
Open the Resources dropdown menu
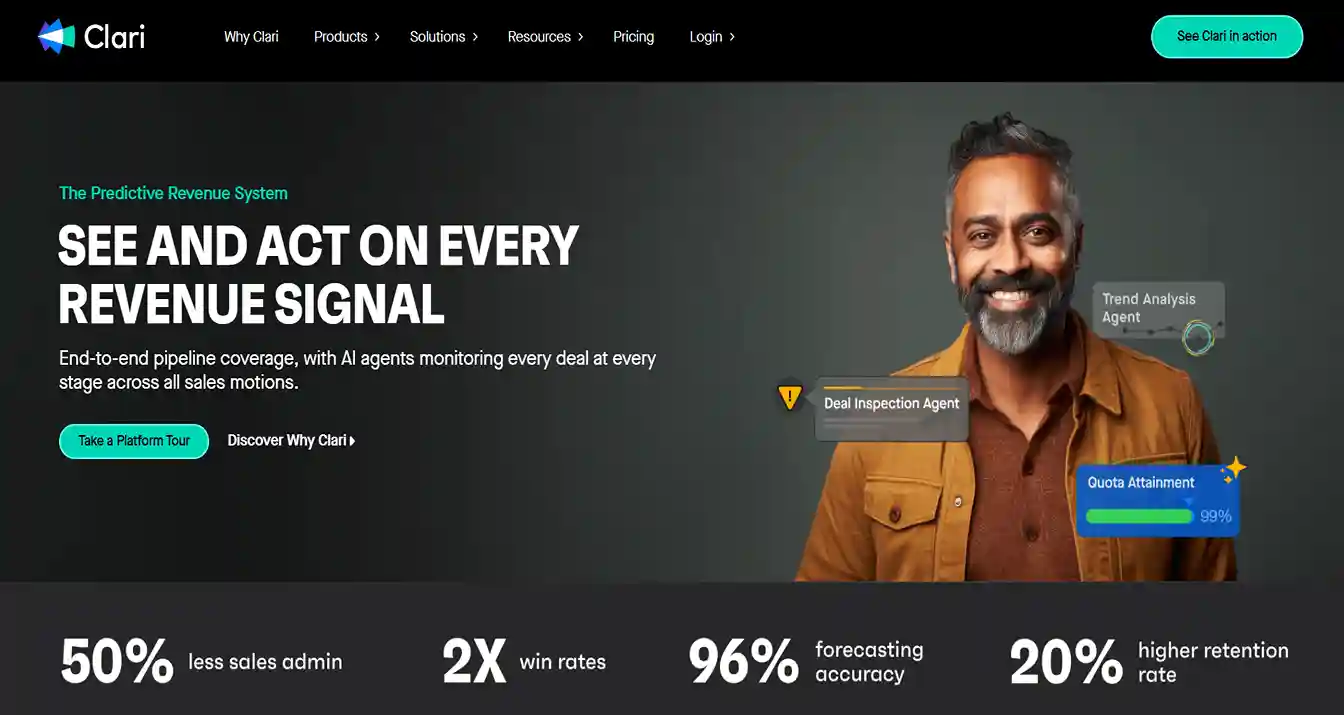pos(545,37)
